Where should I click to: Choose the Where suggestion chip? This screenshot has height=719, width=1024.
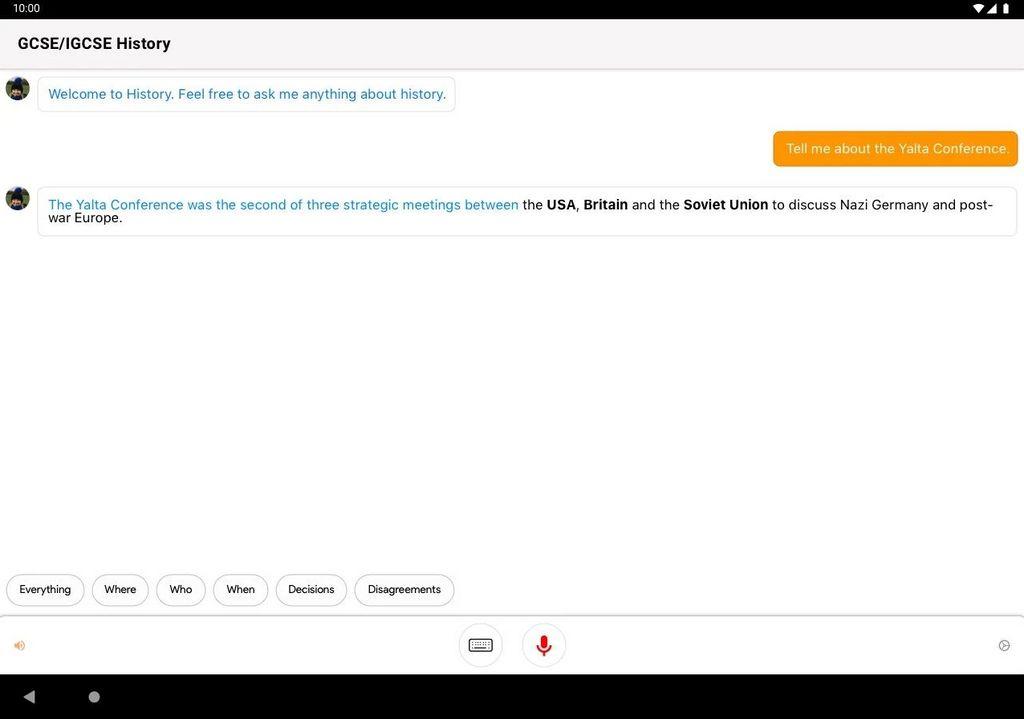pos(120,590)
